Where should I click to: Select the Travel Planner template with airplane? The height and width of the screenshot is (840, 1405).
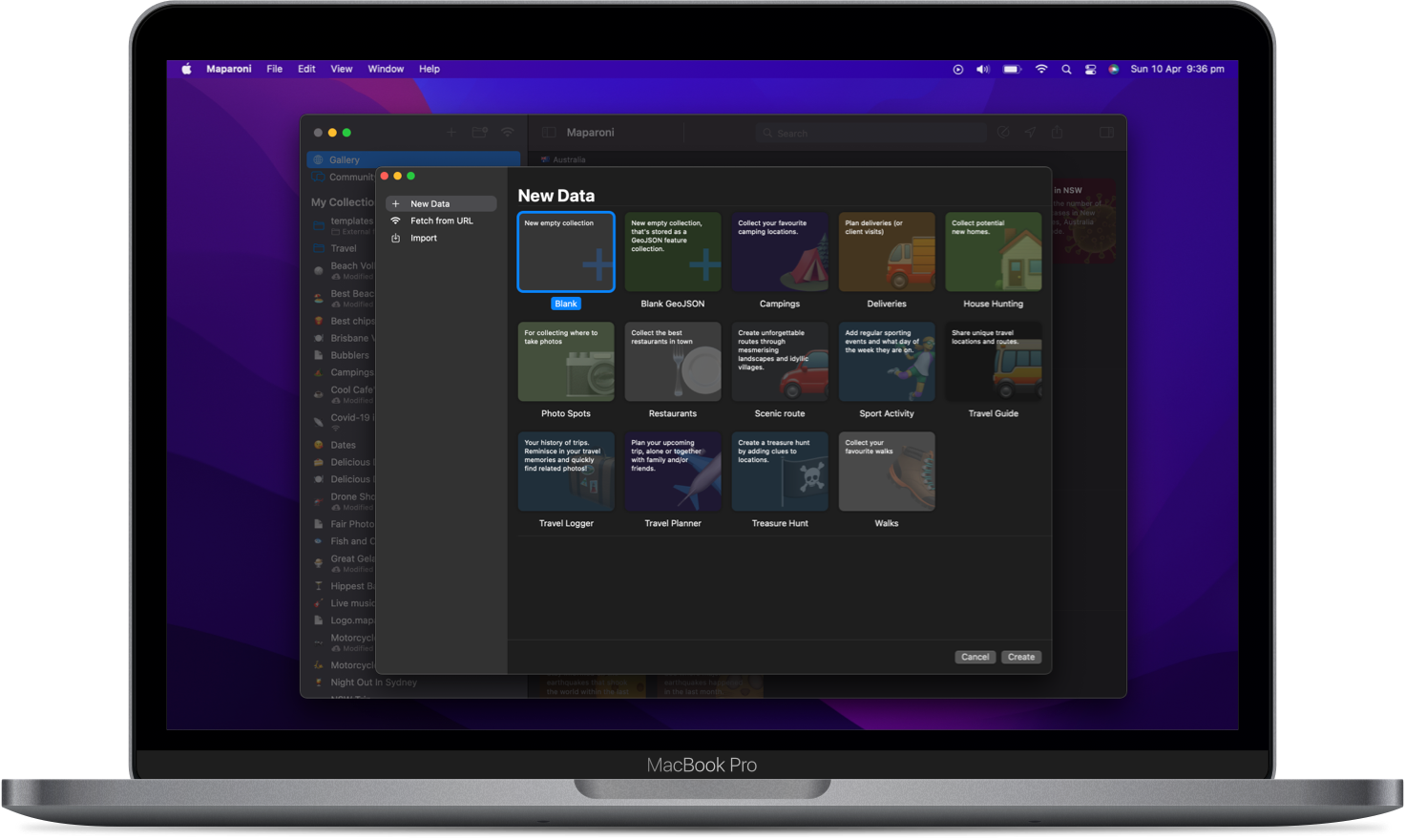pos(673,472)
